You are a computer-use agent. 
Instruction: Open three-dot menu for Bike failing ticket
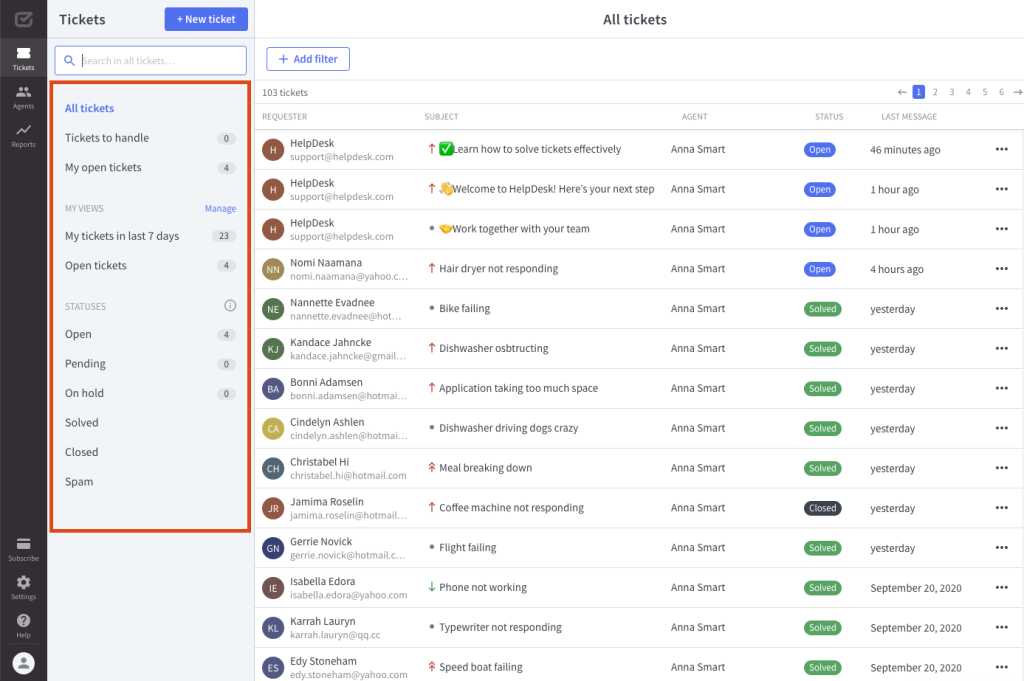1001,309
